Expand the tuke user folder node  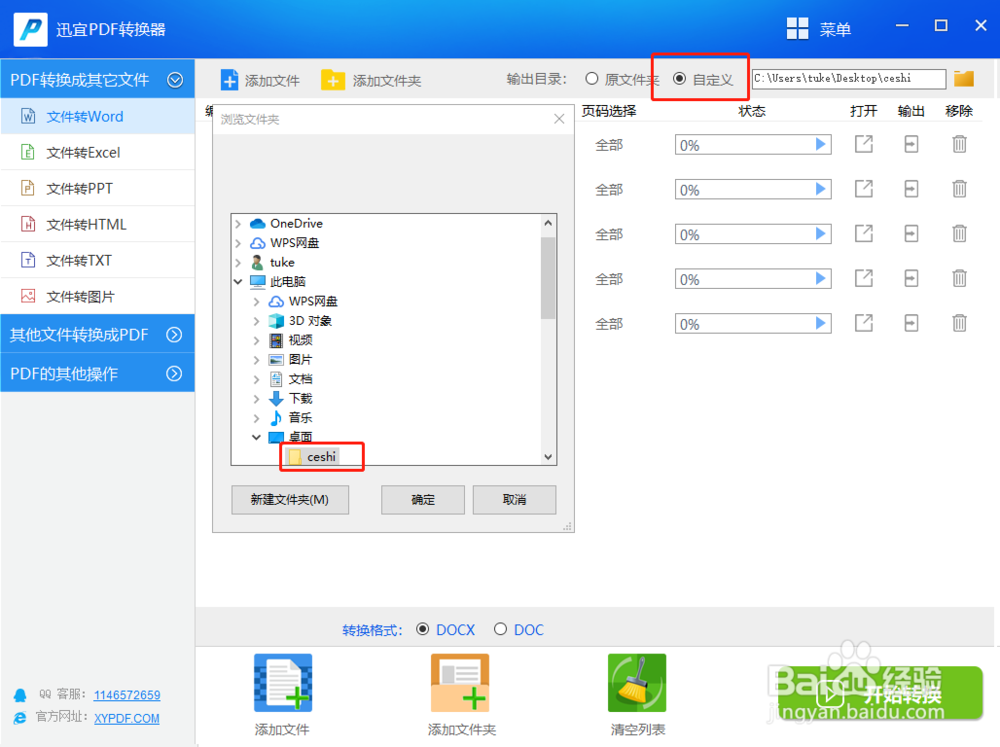(238, 262)
